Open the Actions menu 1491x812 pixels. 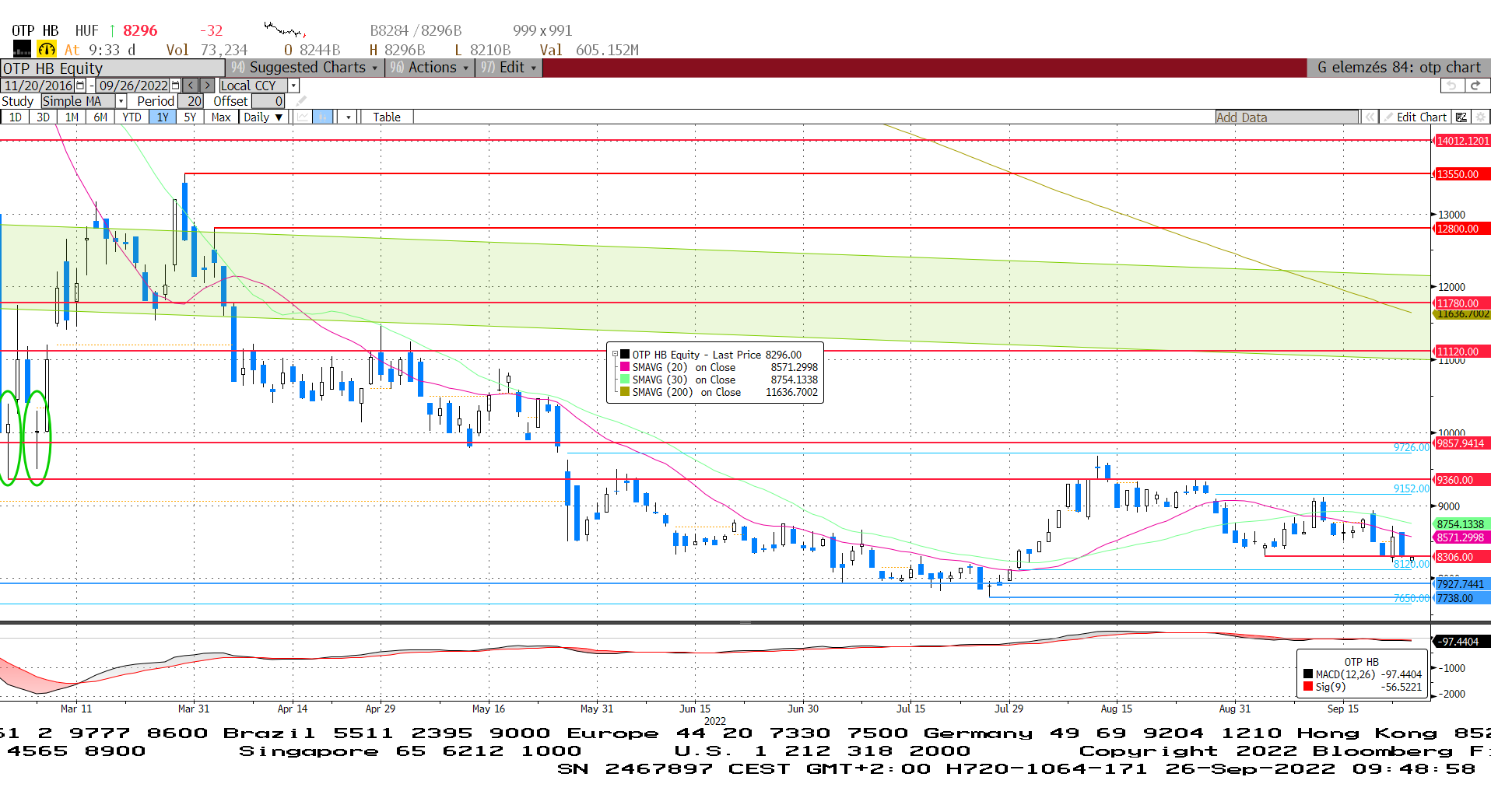click(x=430, y=68)
